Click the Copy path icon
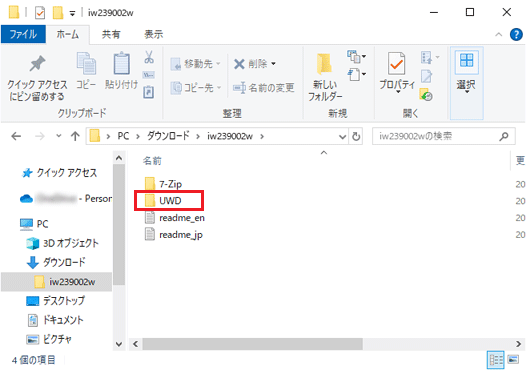 click(x=149, y=75)
